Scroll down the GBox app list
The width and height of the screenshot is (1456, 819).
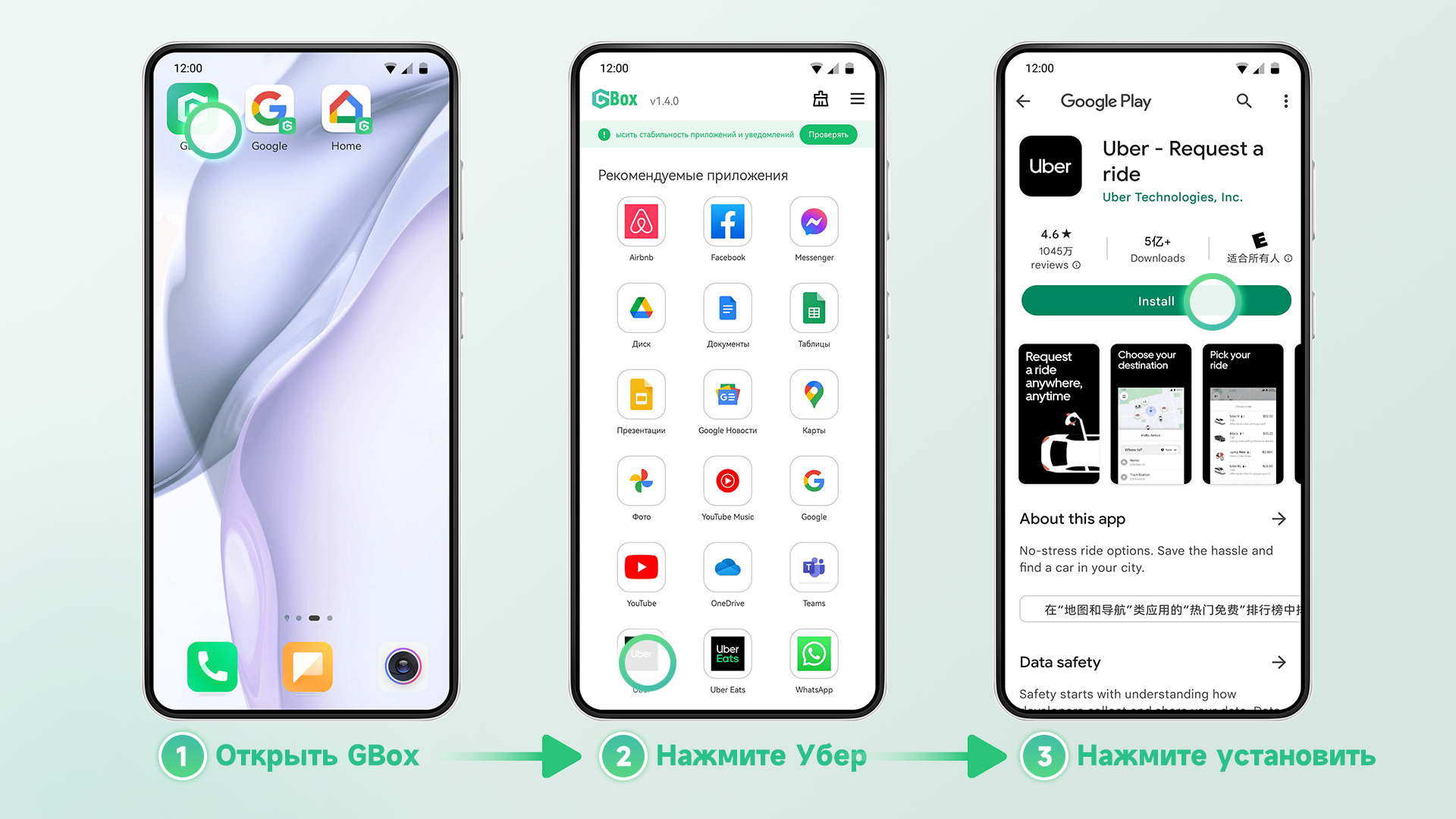click(x=727, y=450)
